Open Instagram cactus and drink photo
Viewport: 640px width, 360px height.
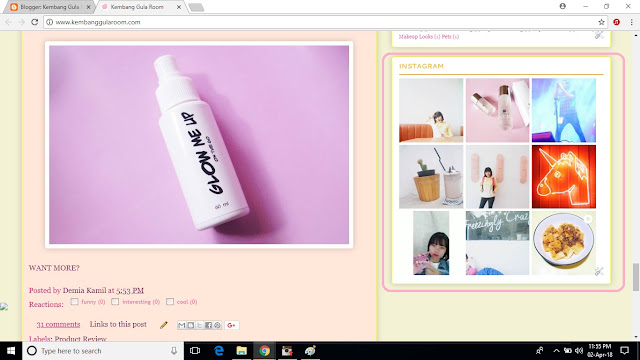coord(431,177)
